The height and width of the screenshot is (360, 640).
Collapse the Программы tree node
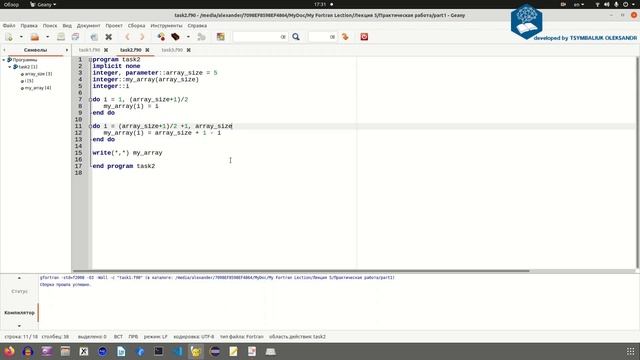pyautogui.click(x=4, y=60)
